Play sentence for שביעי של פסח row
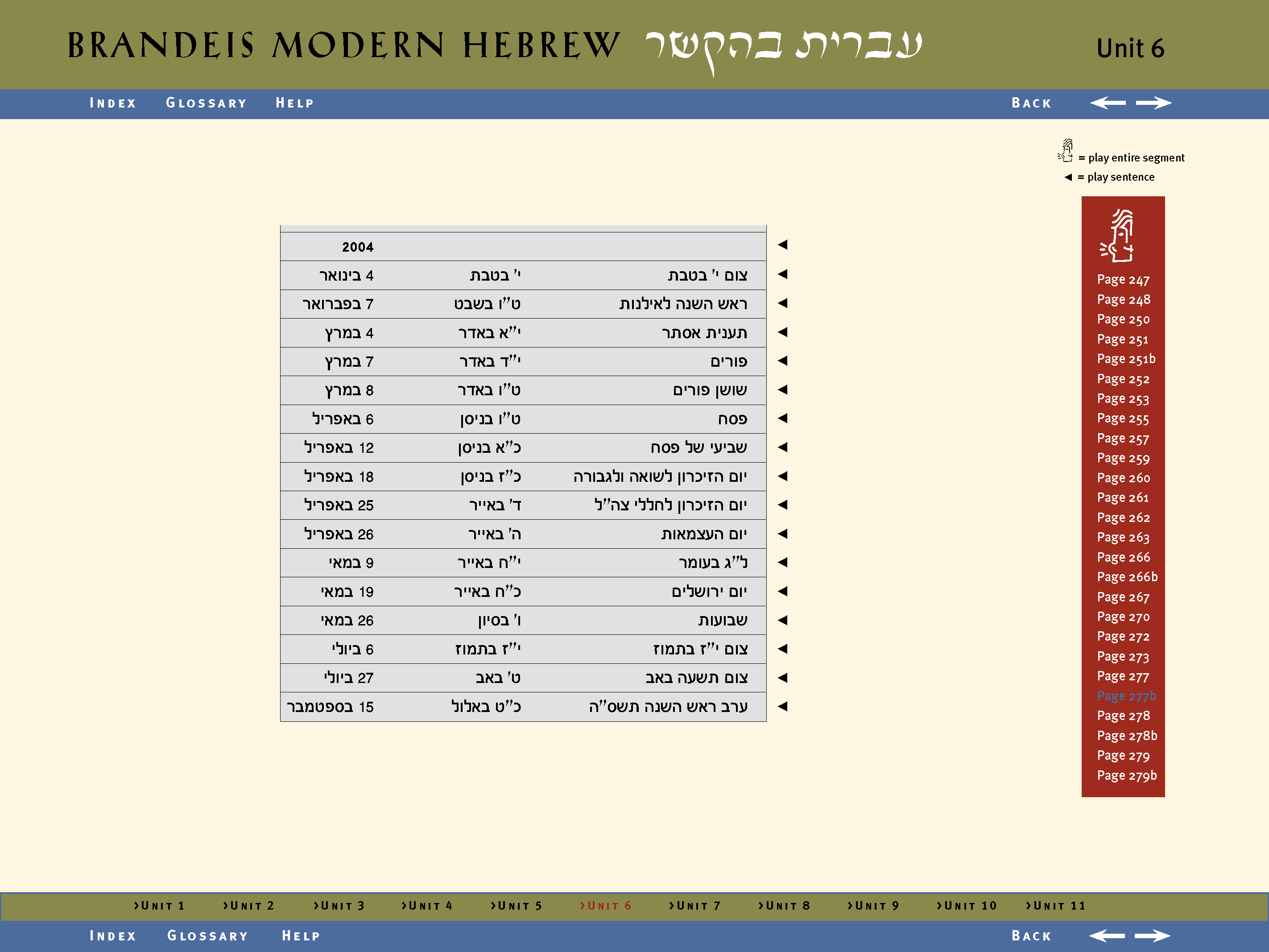Viewport: 1269px width, 952px height. (782, 447)
